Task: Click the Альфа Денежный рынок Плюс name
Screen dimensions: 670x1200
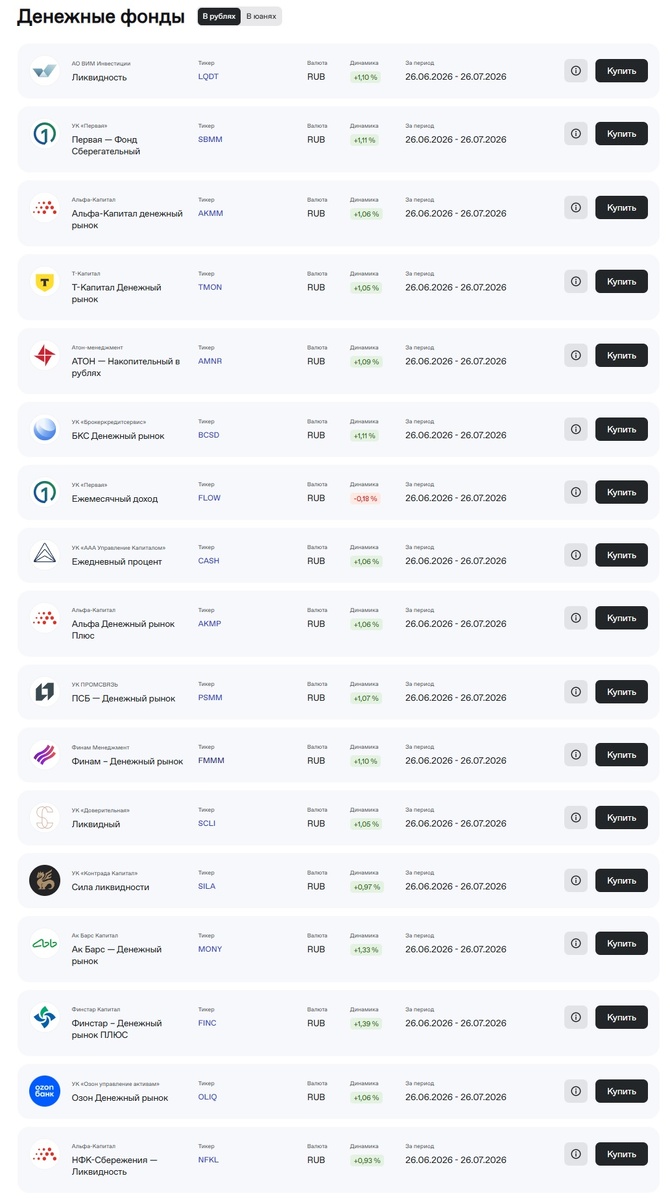Action: tap(123, 629)
